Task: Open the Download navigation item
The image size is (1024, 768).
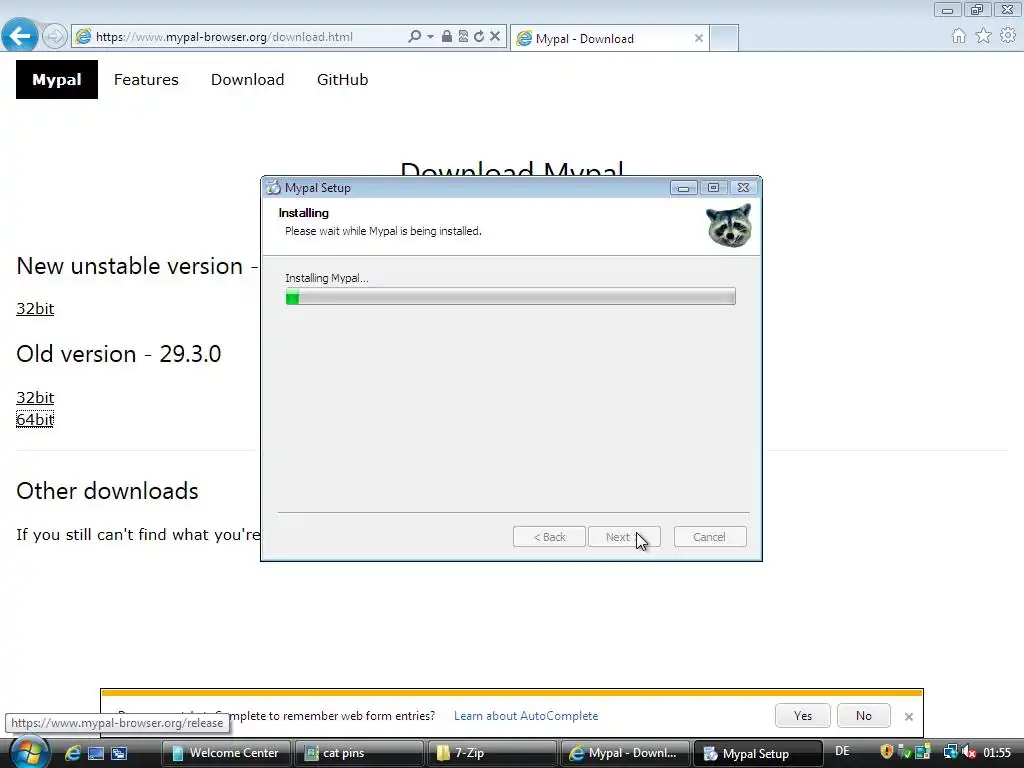Action: 248,80
